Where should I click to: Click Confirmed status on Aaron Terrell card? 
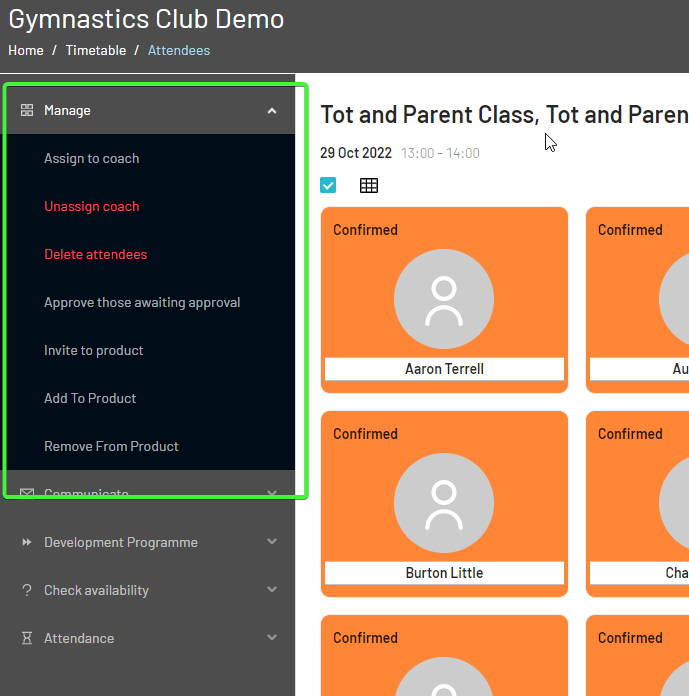(x=365, y=230)
